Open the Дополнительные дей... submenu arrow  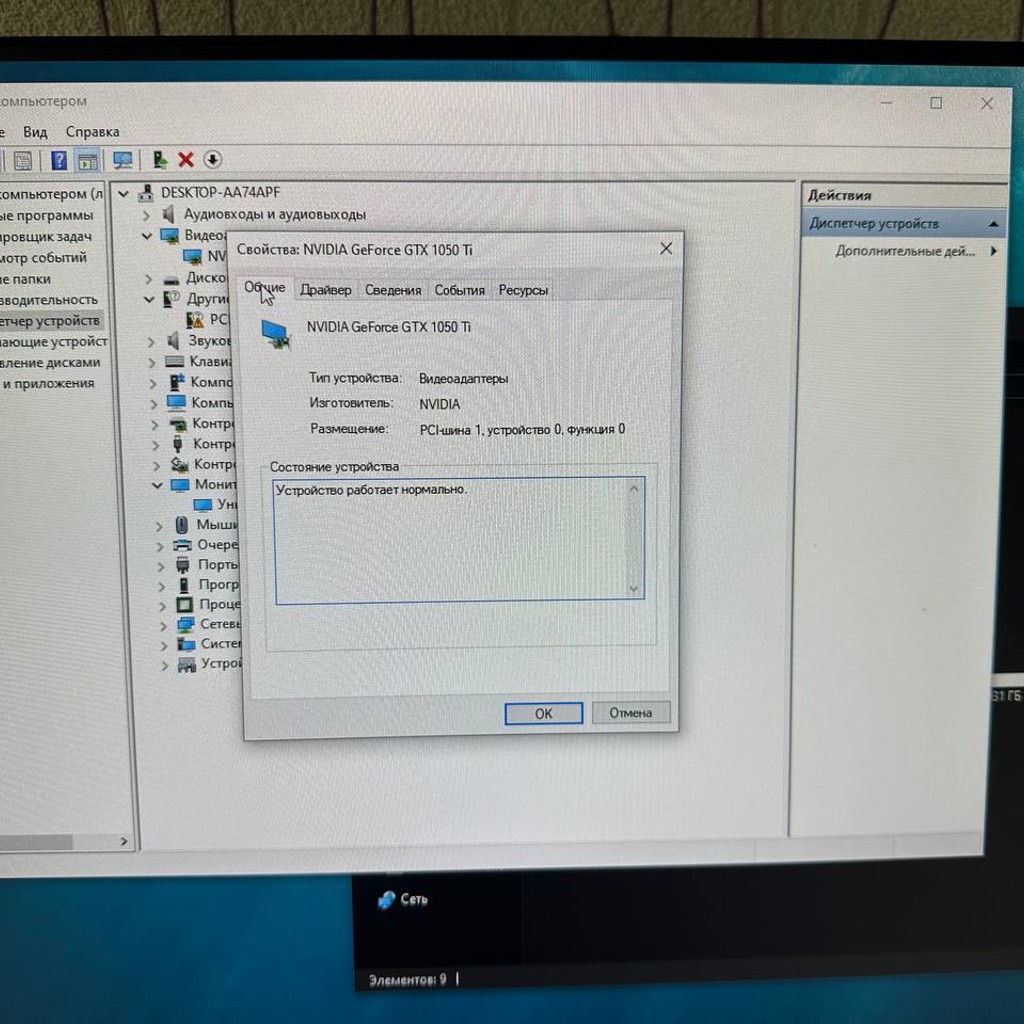[993, 251]
